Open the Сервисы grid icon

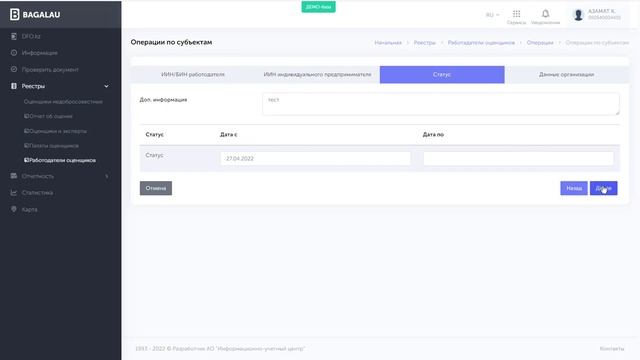click(x=516, y=14)
